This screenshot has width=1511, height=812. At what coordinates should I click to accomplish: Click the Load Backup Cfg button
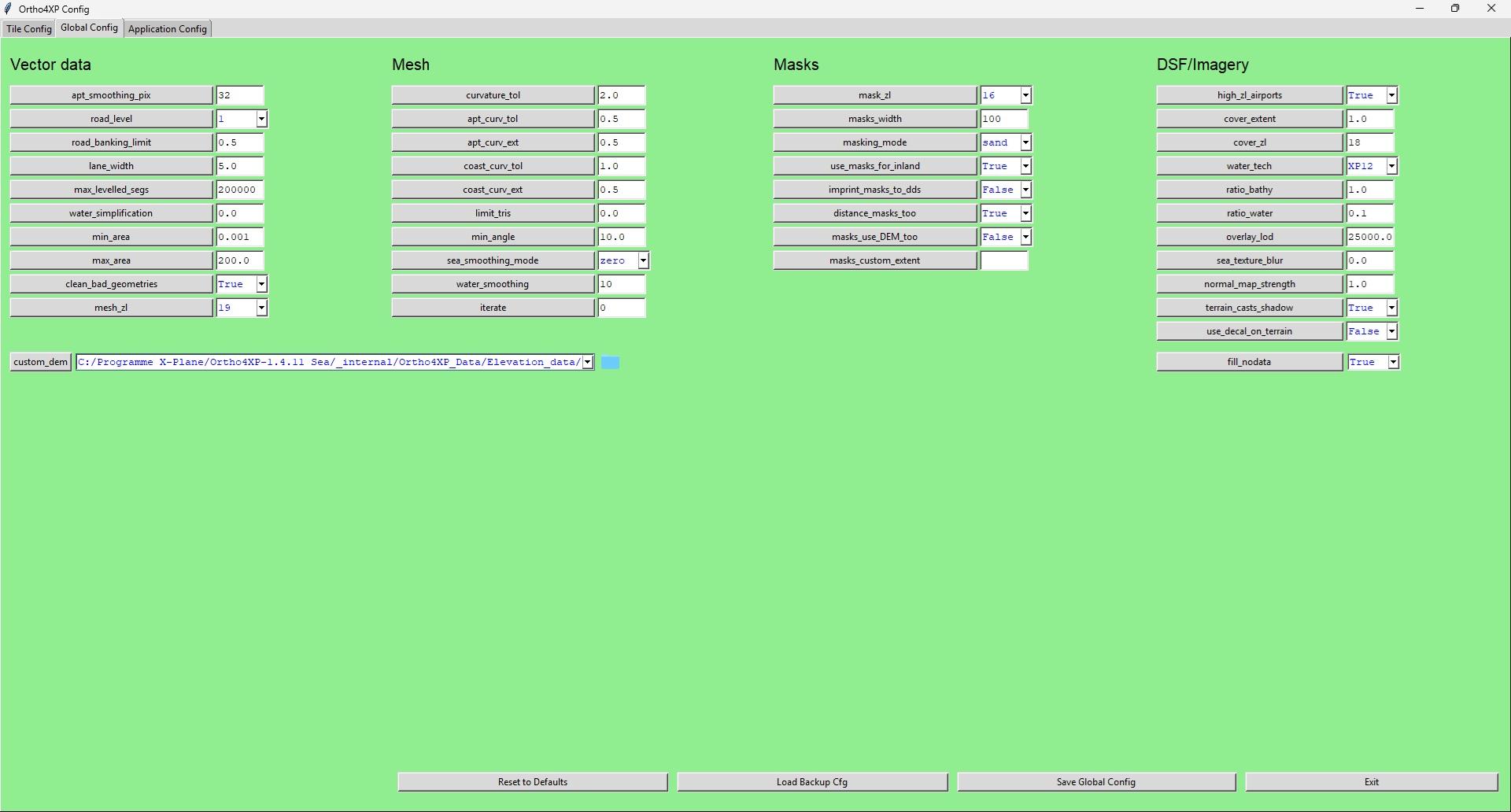(812, 782)
